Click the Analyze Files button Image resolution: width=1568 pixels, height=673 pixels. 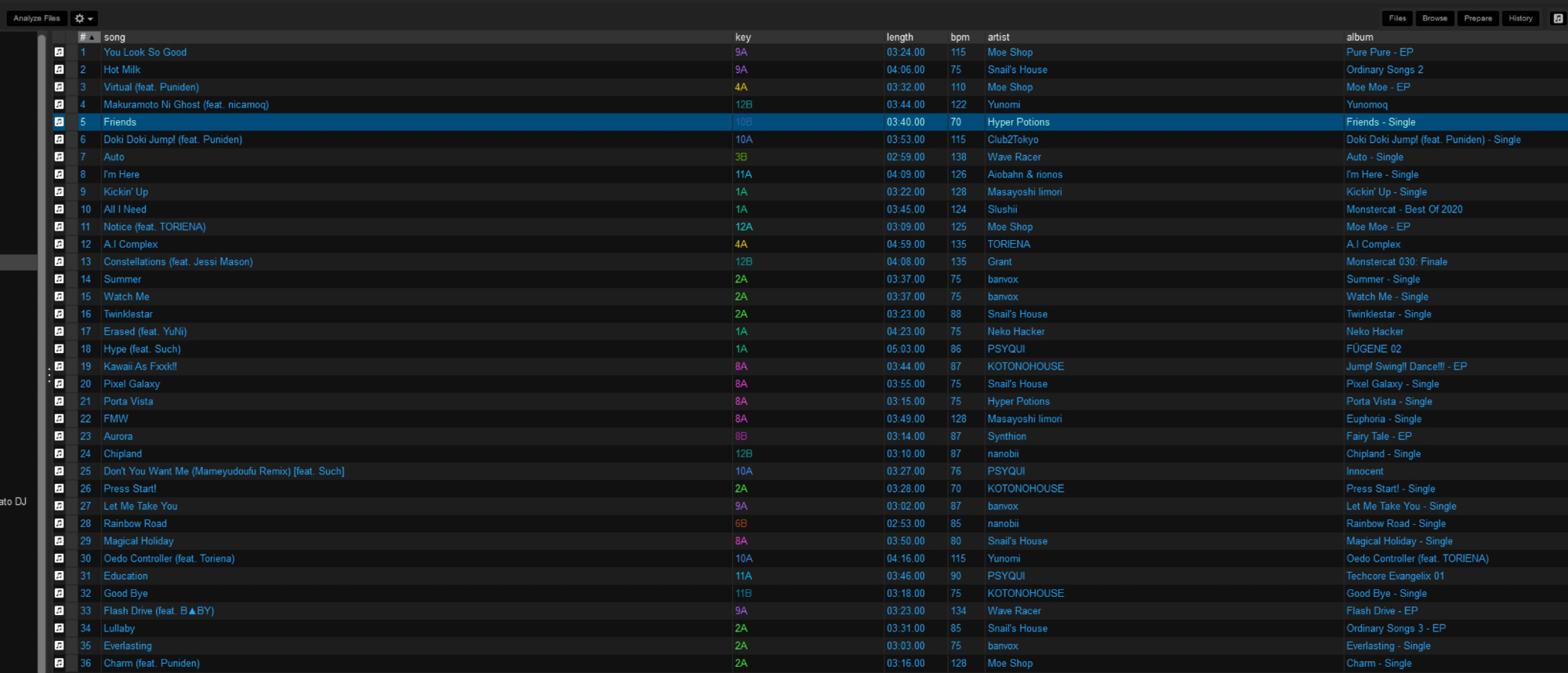pos(36,18)
